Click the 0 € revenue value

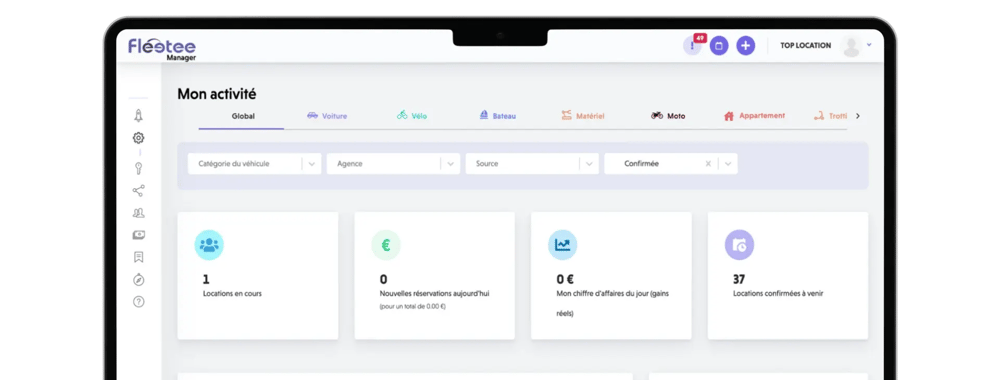(565, 279)
